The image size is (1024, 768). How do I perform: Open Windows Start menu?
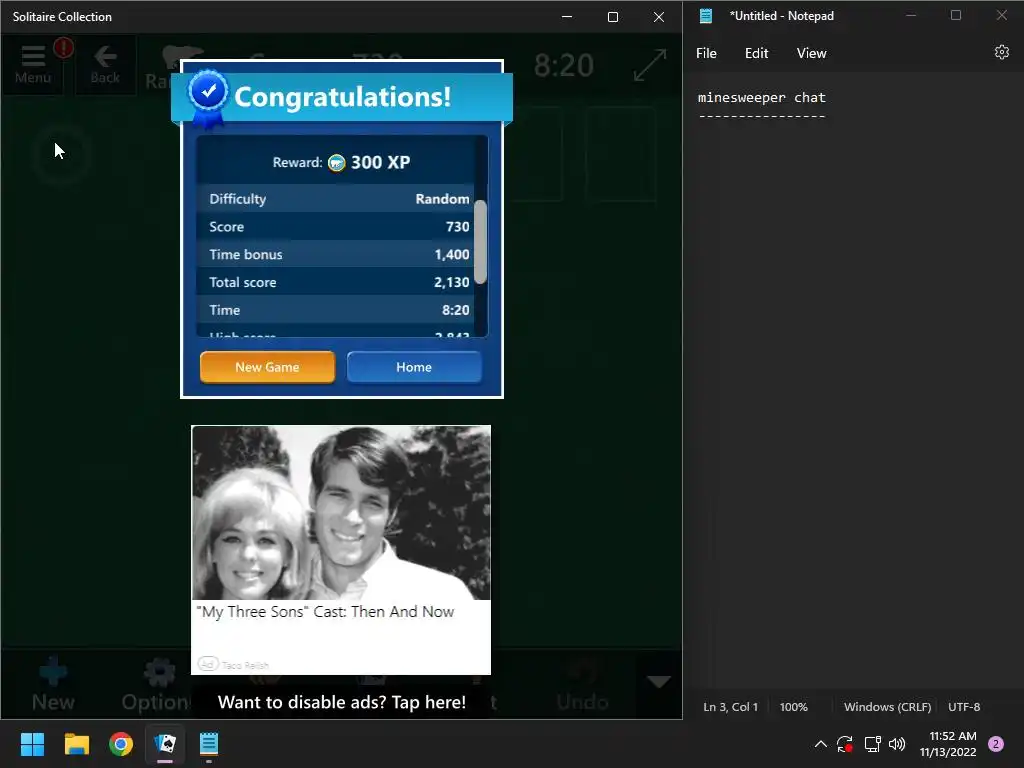32,744
